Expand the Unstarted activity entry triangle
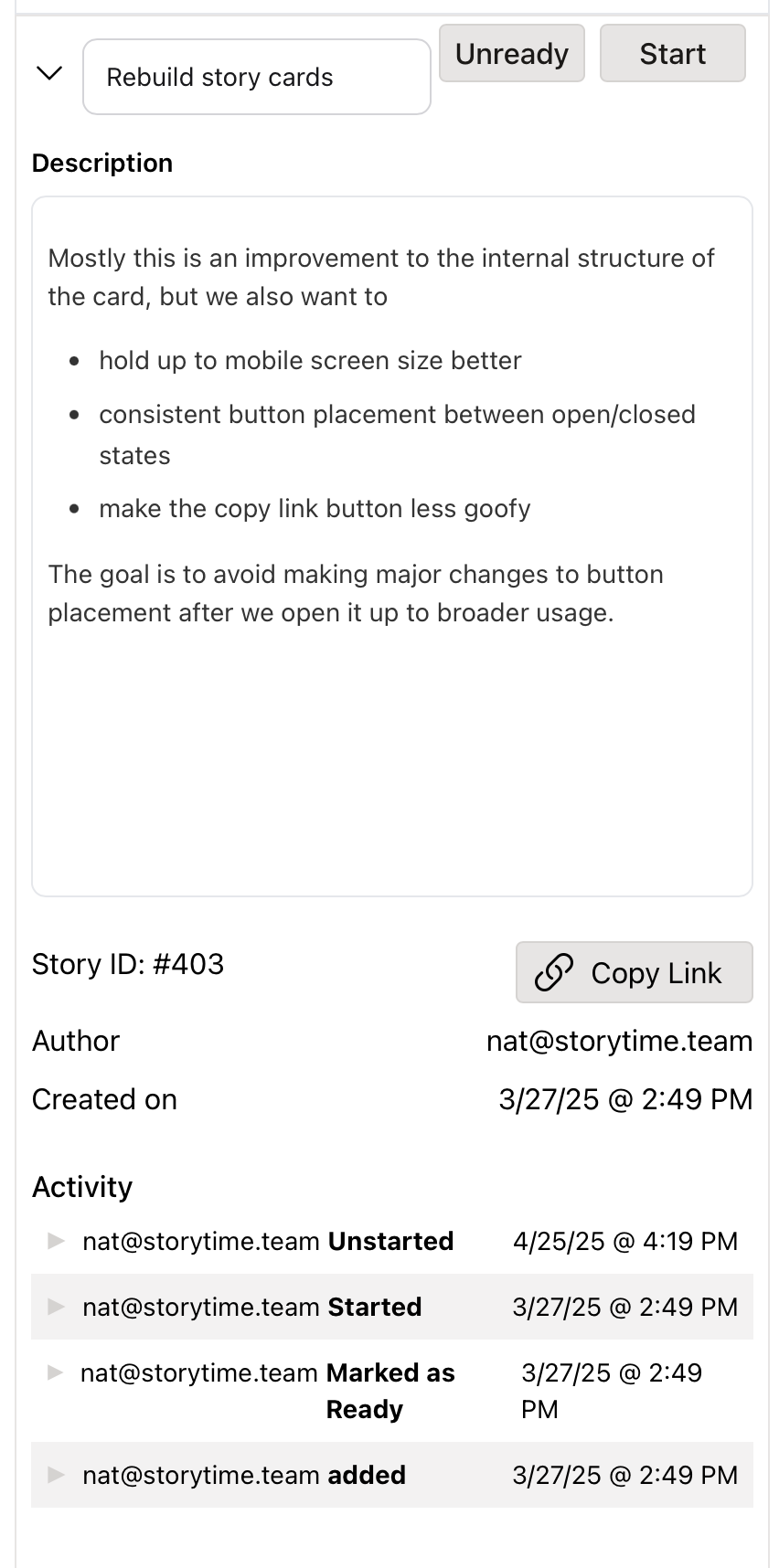 [x=56, y=1241]
